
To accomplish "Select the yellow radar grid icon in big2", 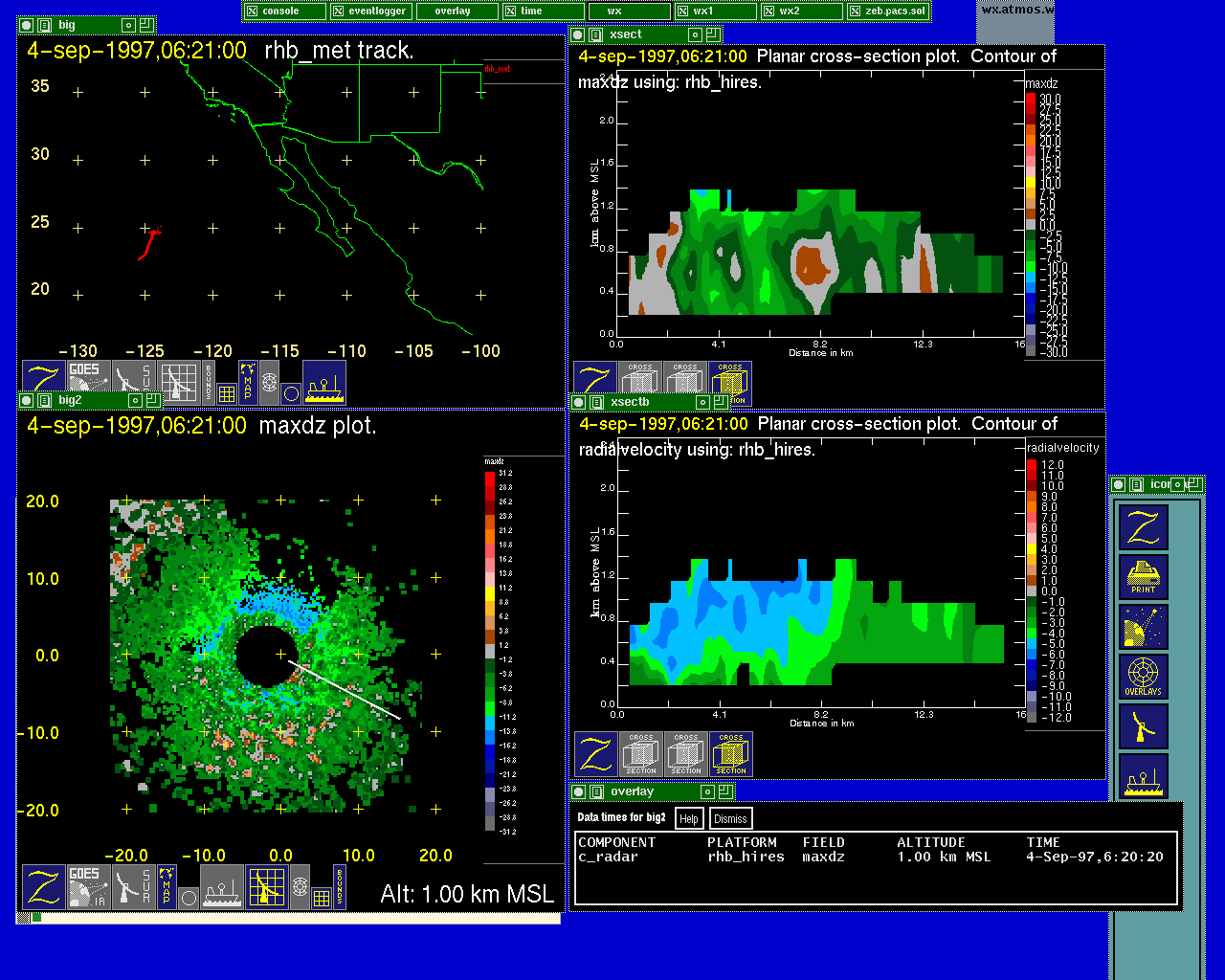I will 267,887.
